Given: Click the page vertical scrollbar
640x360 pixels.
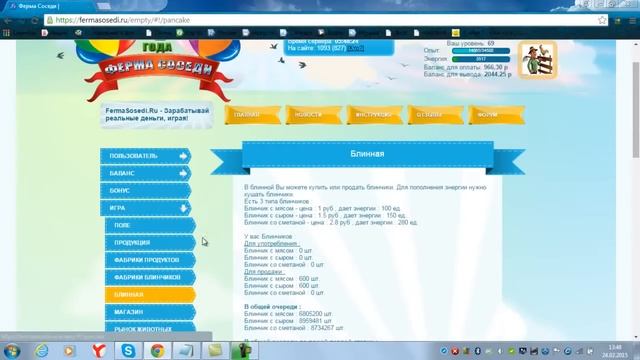Looking at the screenshot, I should coord(636,110).
